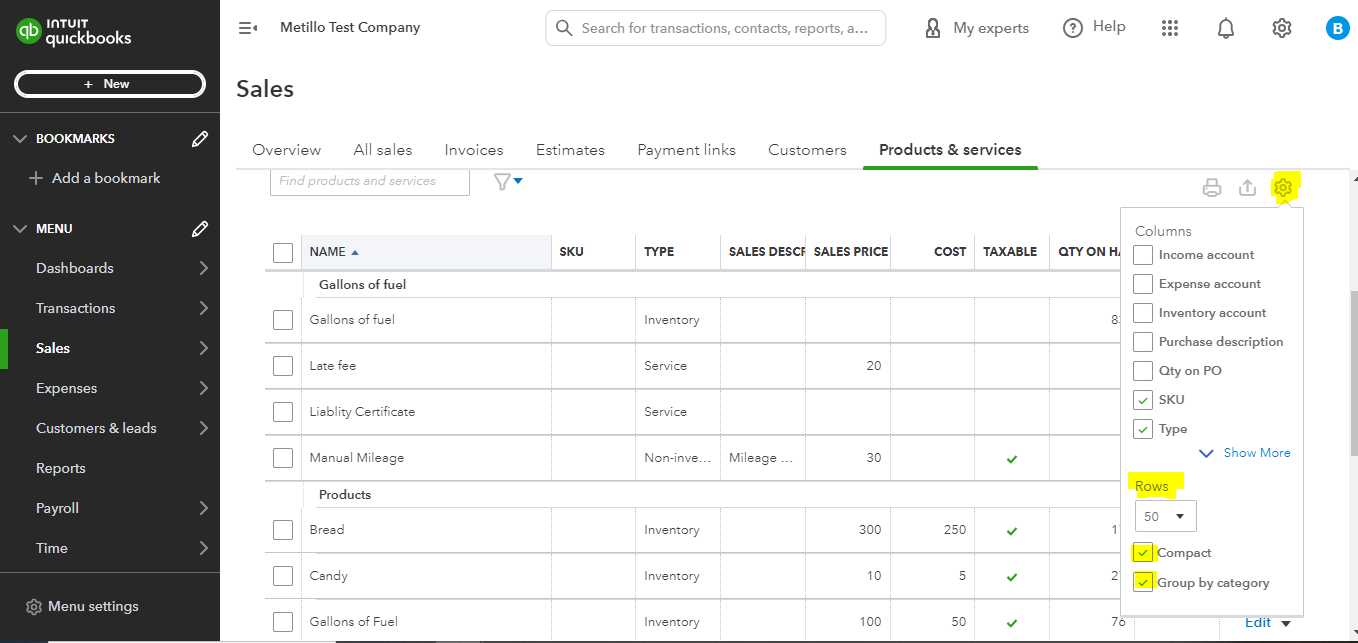Collapse the left navigation menu icon
The width and height of the screenshot is (1358, 643).
pyautogui.click(x=248, y=28)
